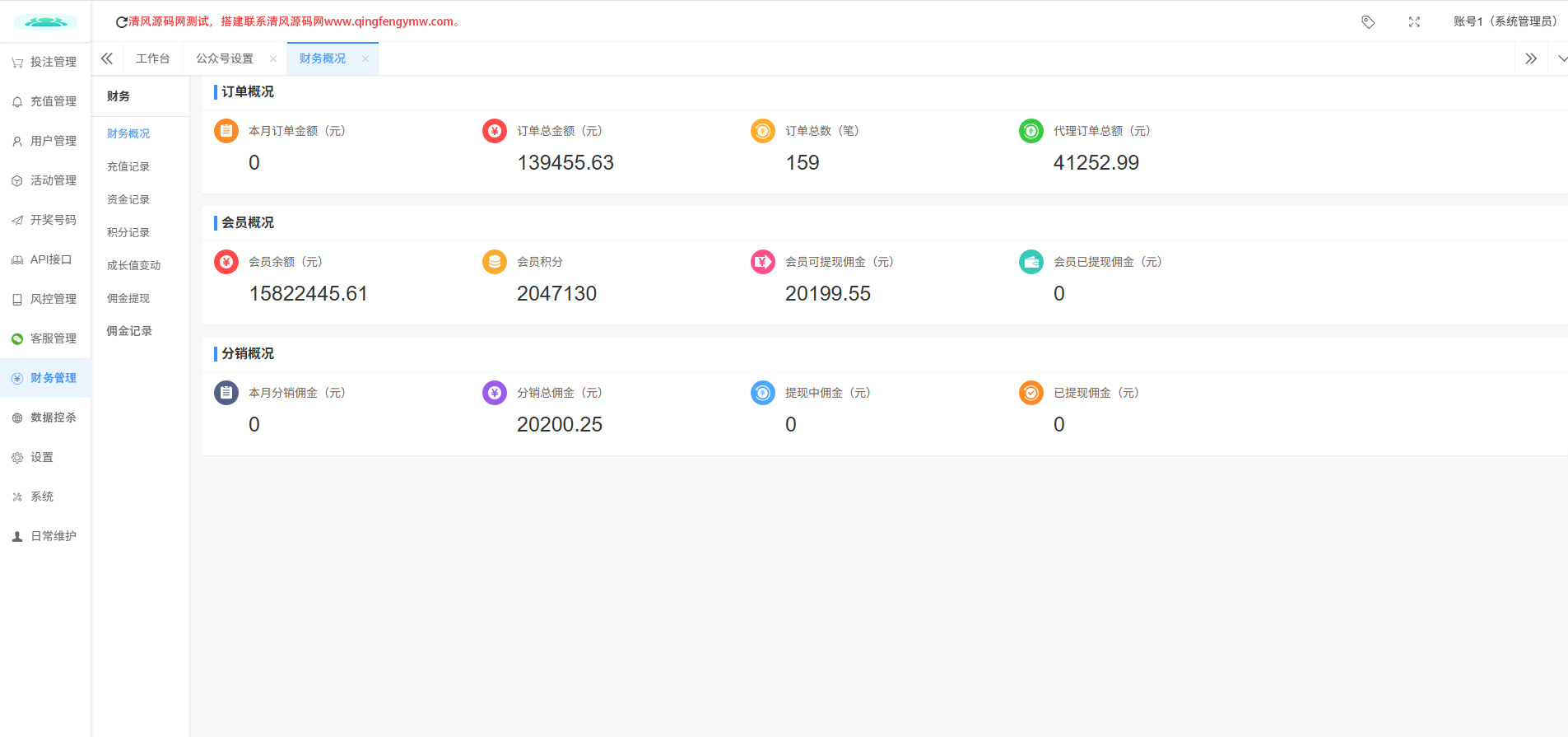Viewport: 1568px width, 737px height.
Task: Click the red total order amount icon
Action: tap(495, 131)
